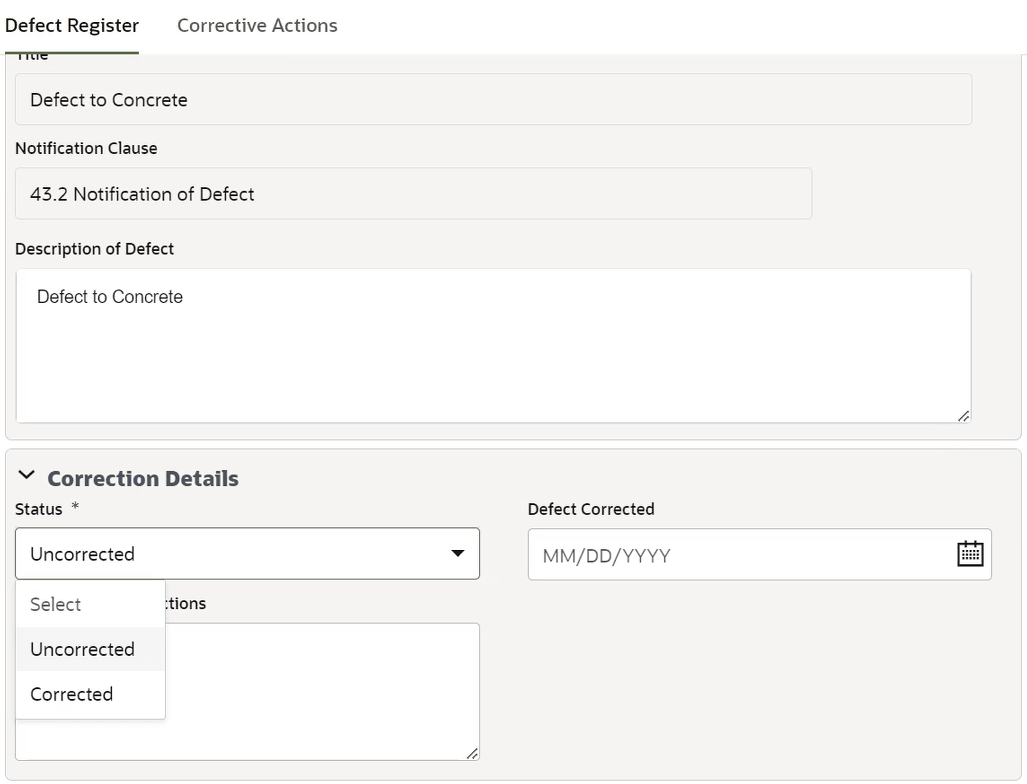Click the MM/DD/YYYY date input
1027x784 pixels.
tap(740, 555)
